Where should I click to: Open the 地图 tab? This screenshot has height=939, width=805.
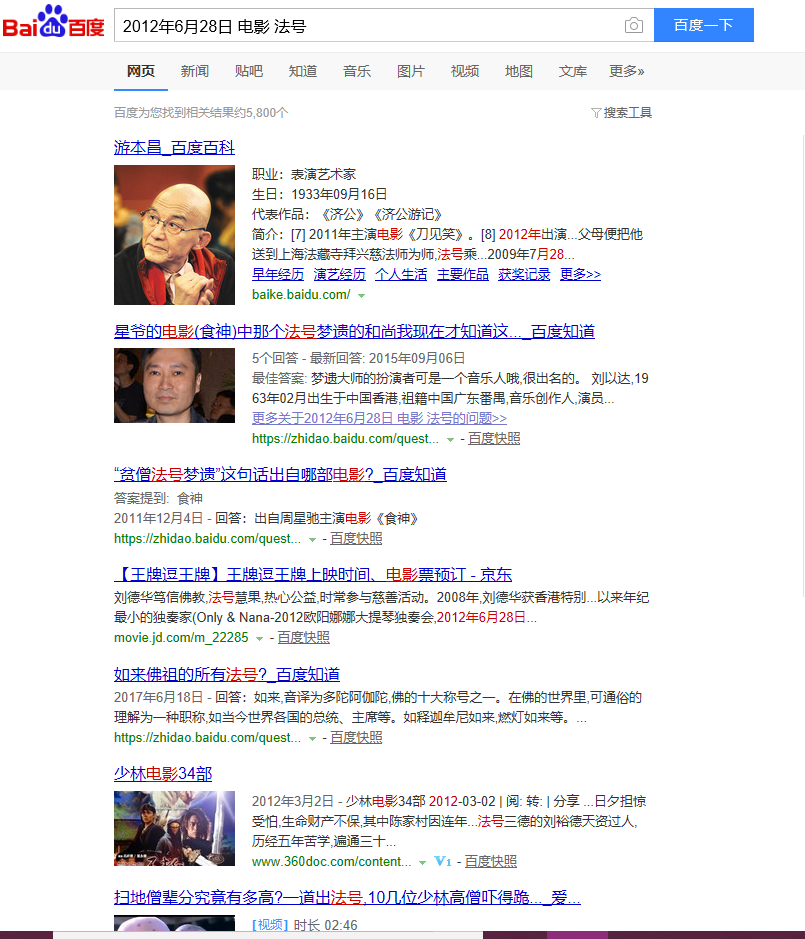[x=519, y=71]
